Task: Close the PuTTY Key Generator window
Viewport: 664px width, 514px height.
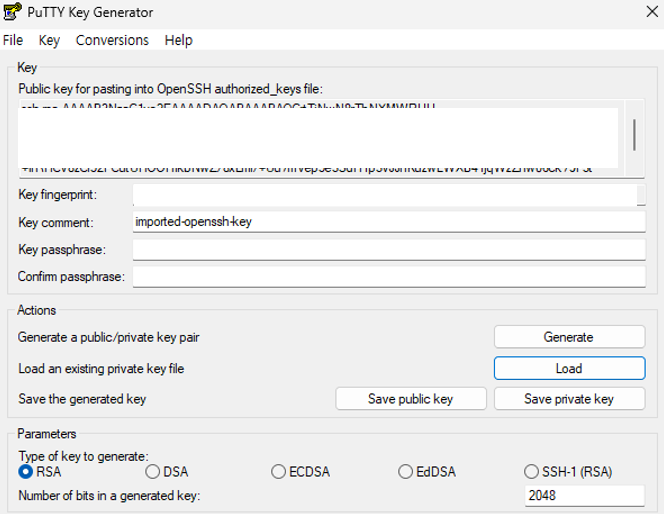Action: [x=653, y=11]
